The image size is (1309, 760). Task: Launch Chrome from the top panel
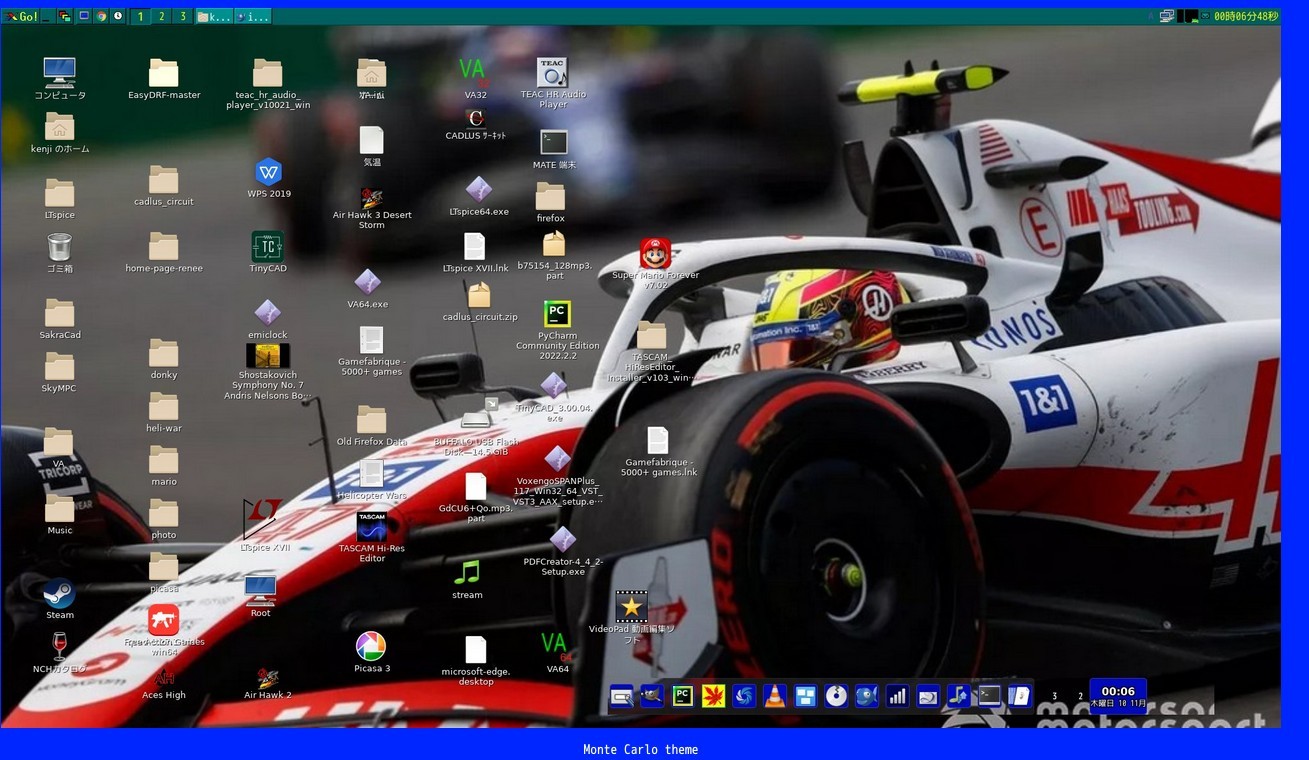pyautogui.click(x=101, y=16)
